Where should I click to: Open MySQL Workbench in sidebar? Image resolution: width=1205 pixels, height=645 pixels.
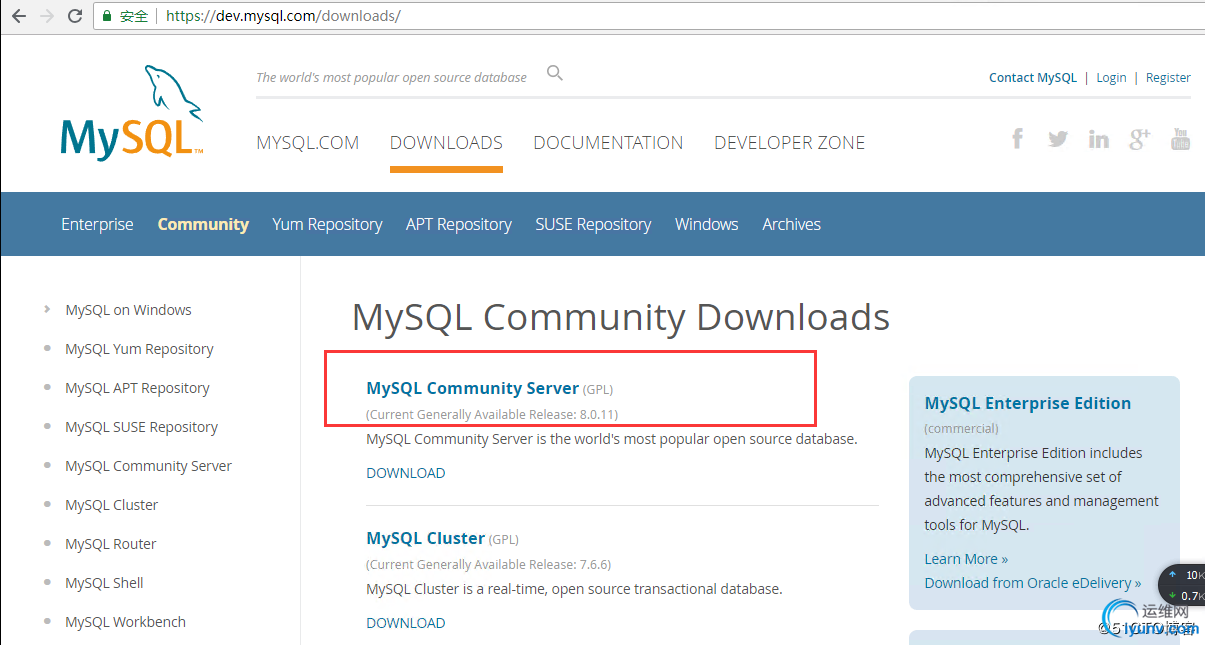[125, 622]
